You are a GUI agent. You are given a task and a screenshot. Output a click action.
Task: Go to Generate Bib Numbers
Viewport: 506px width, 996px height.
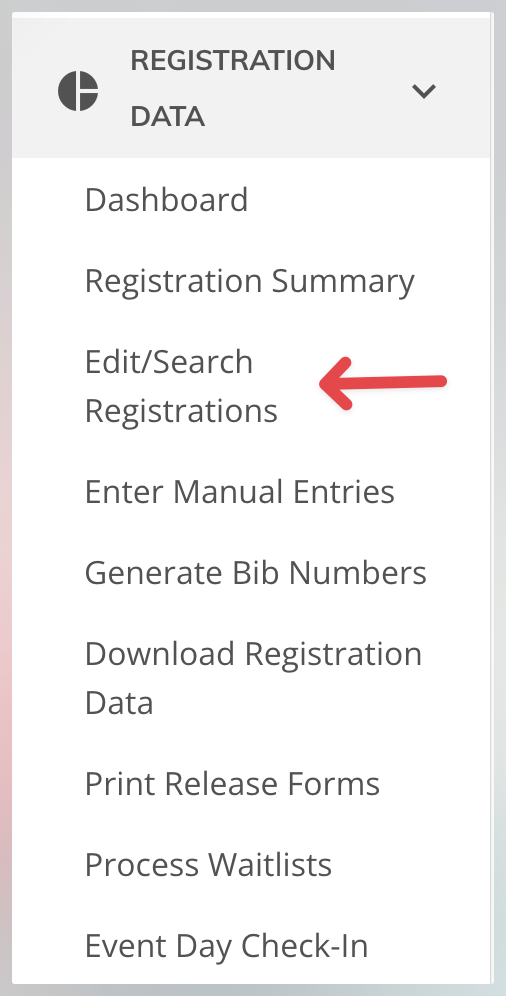[x=256, y=573]
